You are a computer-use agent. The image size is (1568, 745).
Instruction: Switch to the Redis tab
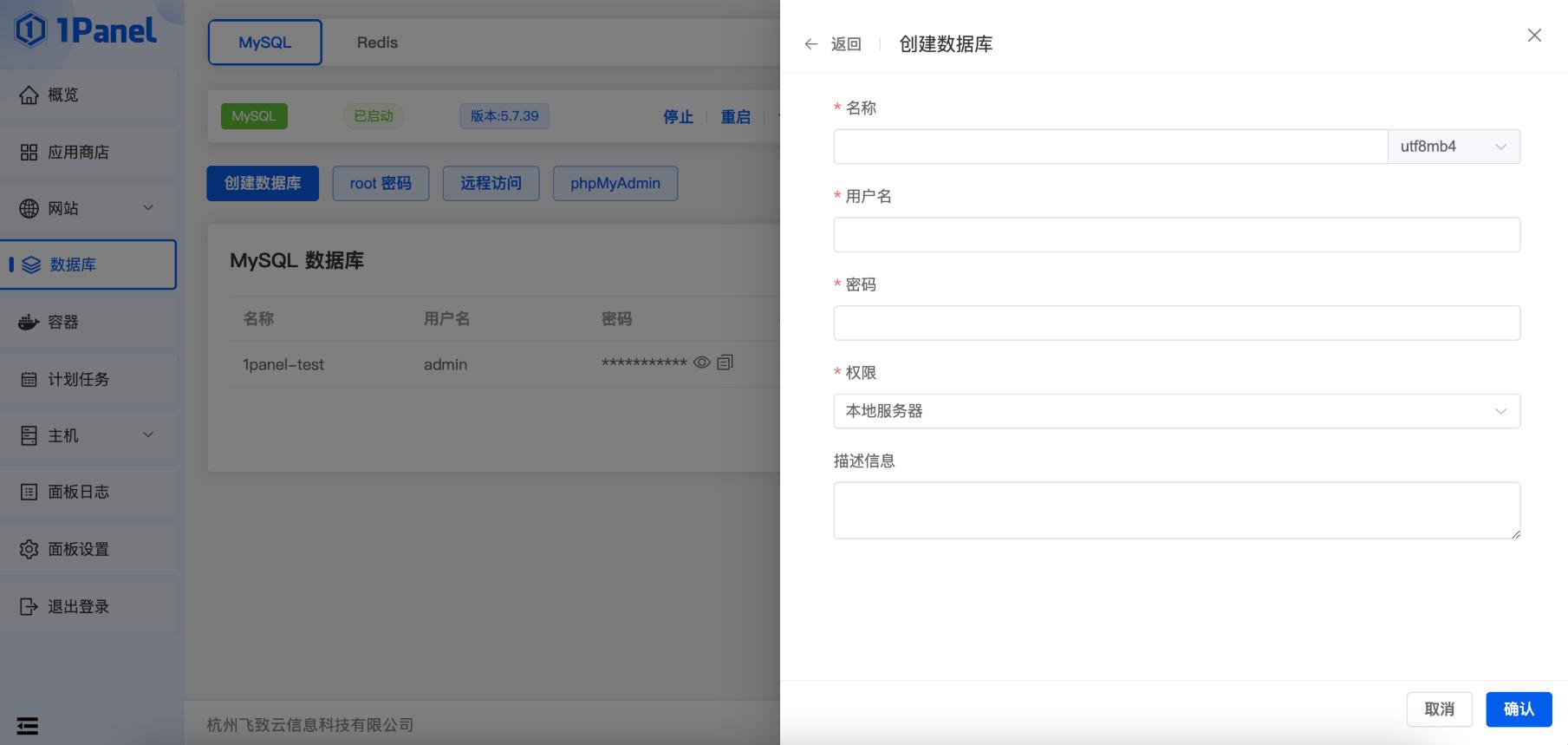(377, 42)
